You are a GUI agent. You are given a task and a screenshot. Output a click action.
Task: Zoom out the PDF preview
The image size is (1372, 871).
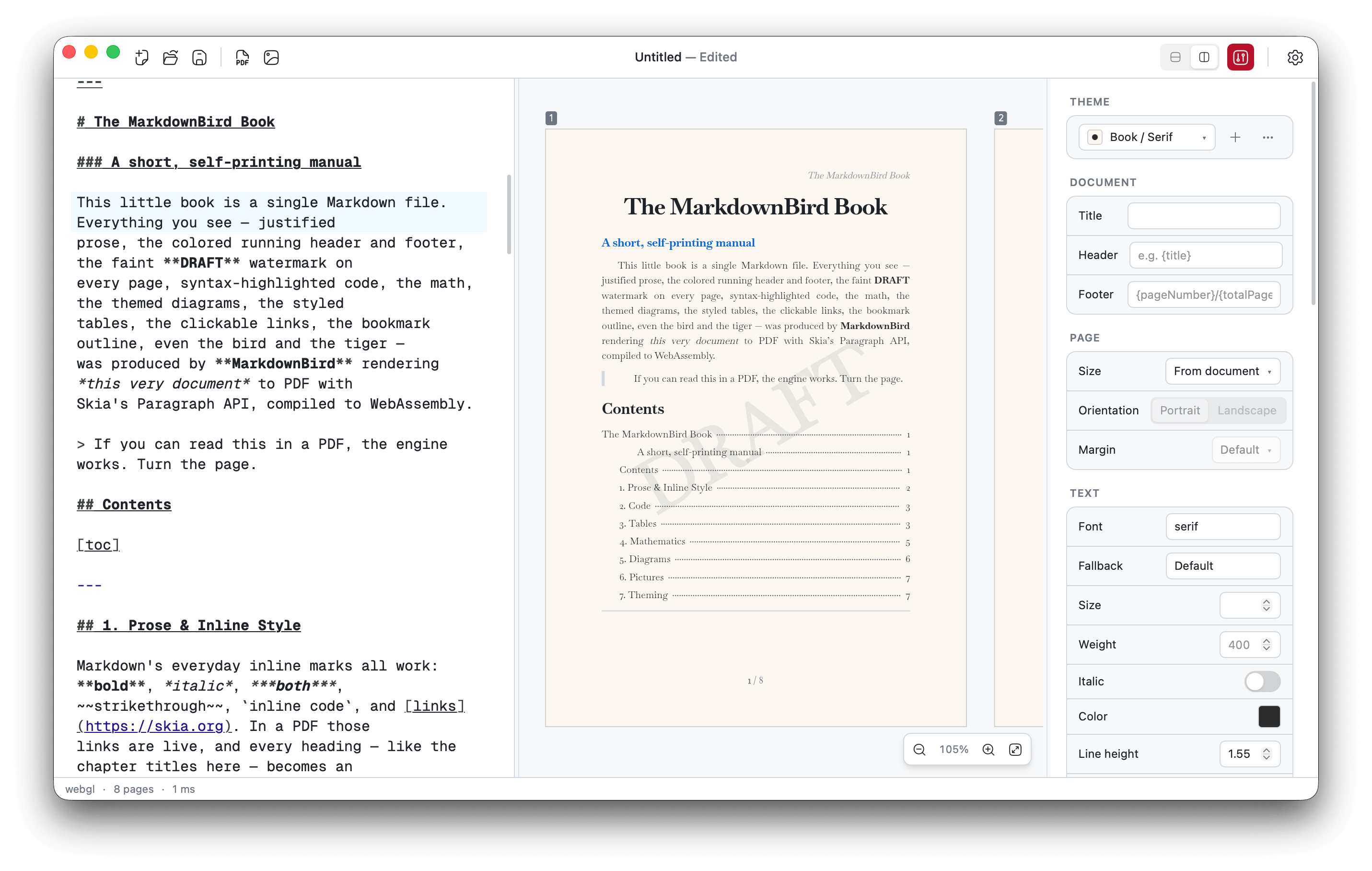919,750
